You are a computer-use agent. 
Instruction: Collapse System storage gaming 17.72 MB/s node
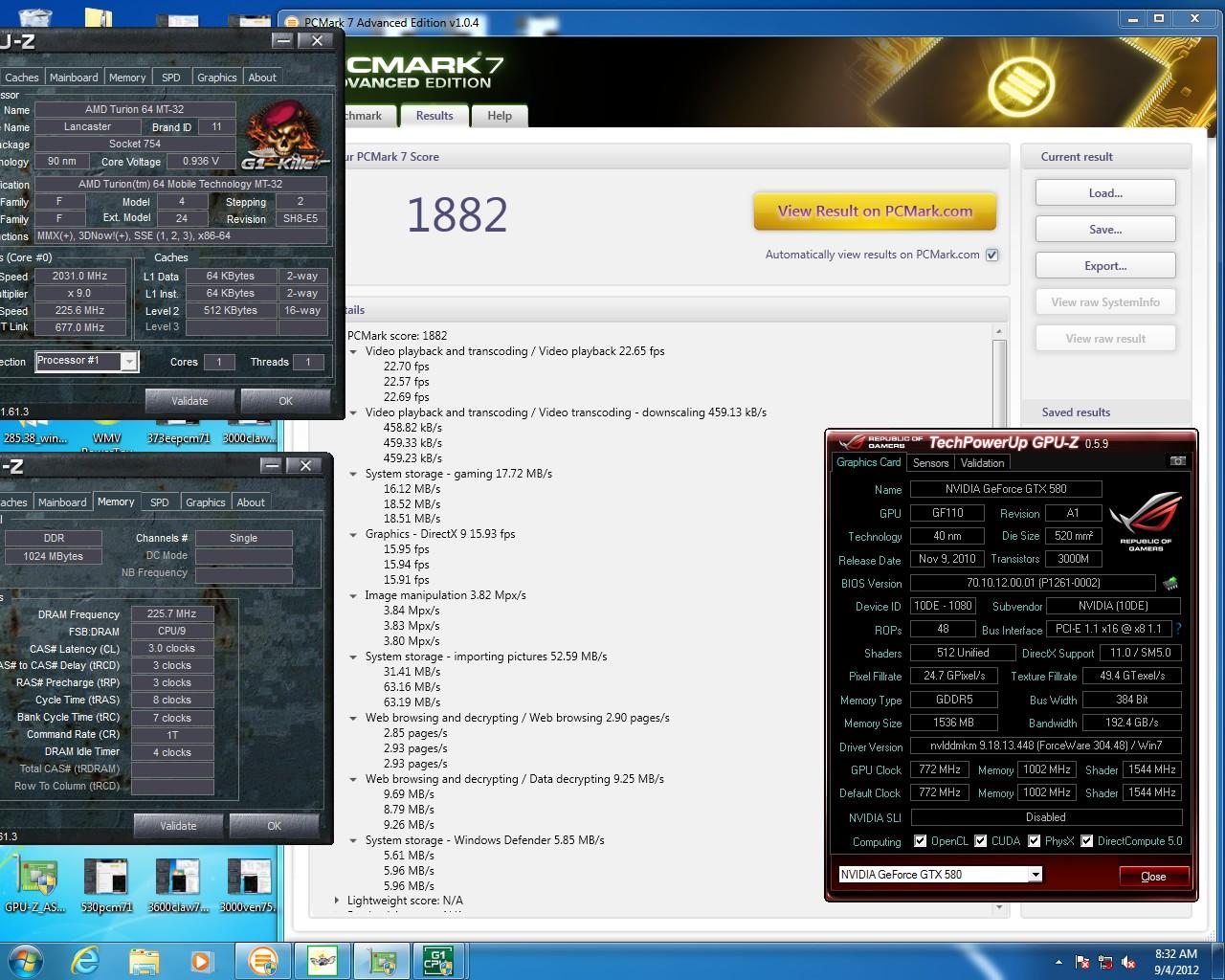point(353,474)
